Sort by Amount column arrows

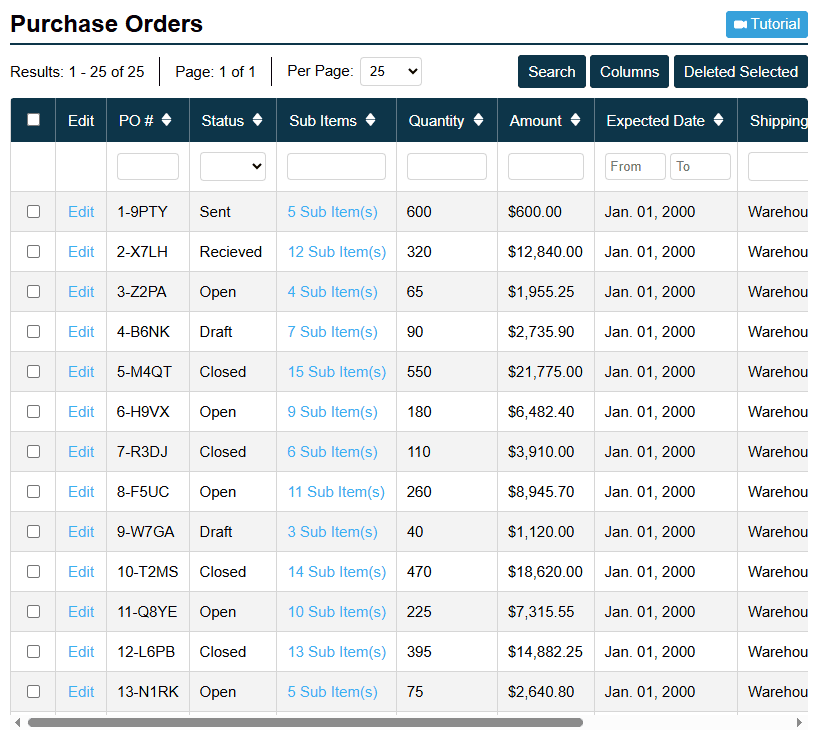pos(575,120)
